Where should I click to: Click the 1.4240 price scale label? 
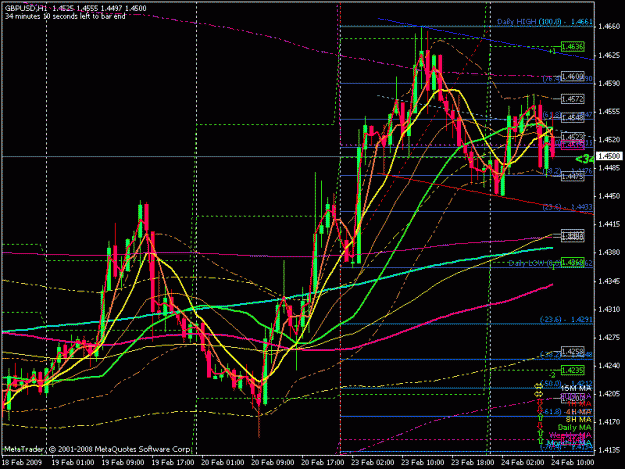tap(608, 365)
